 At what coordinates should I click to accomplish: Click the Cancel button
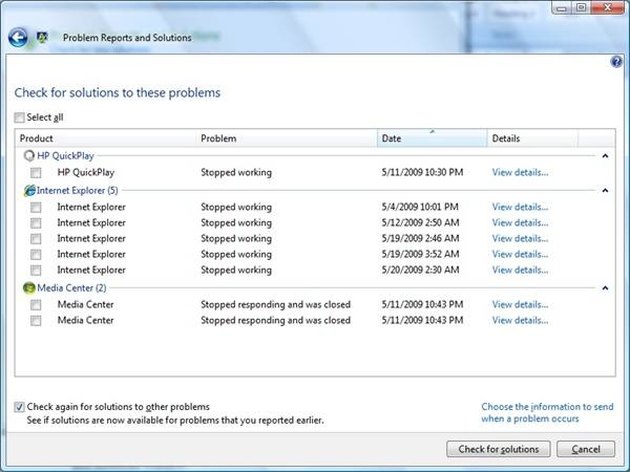point(586,449)
